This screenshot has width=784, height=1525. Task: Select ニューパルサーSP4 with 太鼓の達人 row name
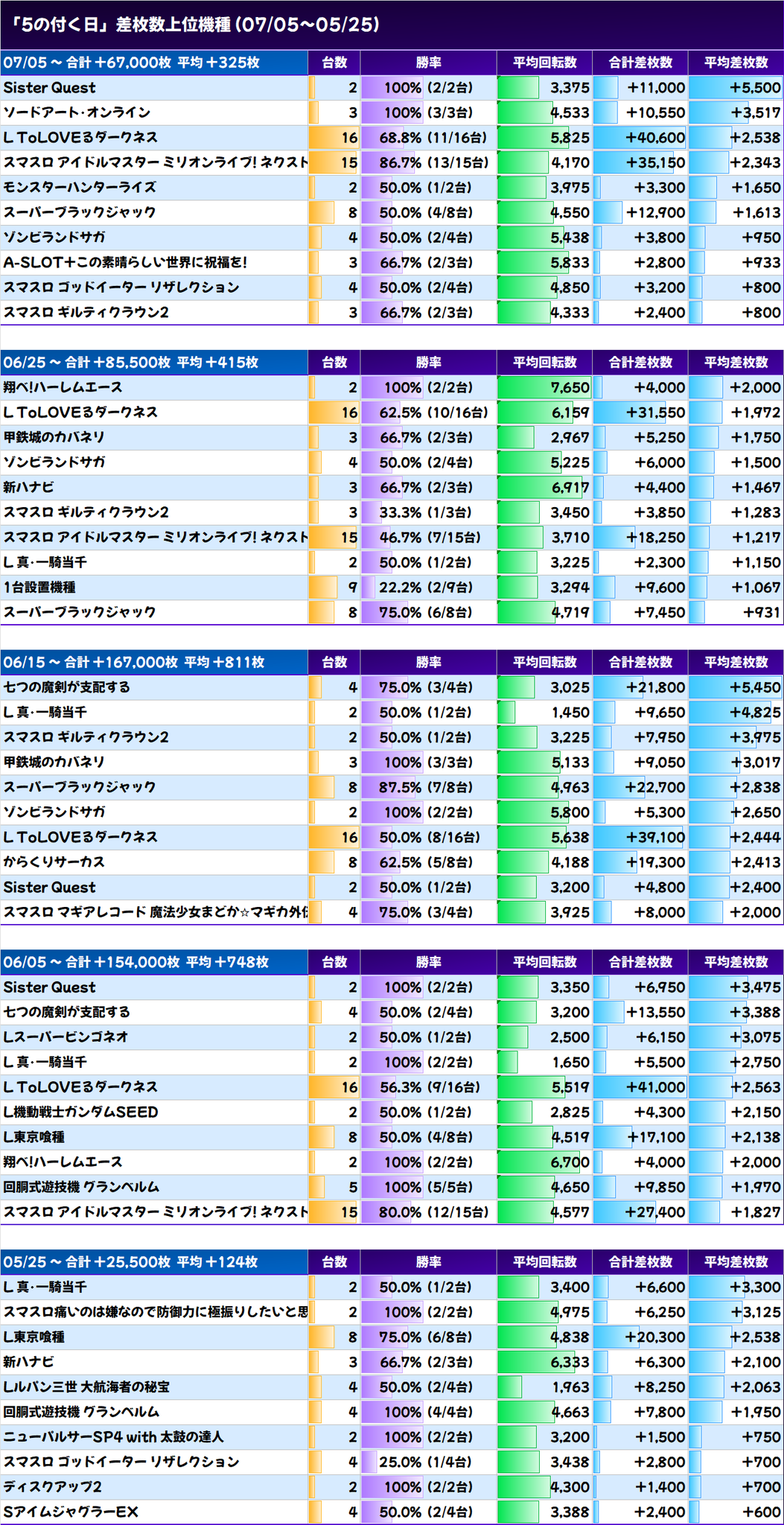tap(113, 1436)
